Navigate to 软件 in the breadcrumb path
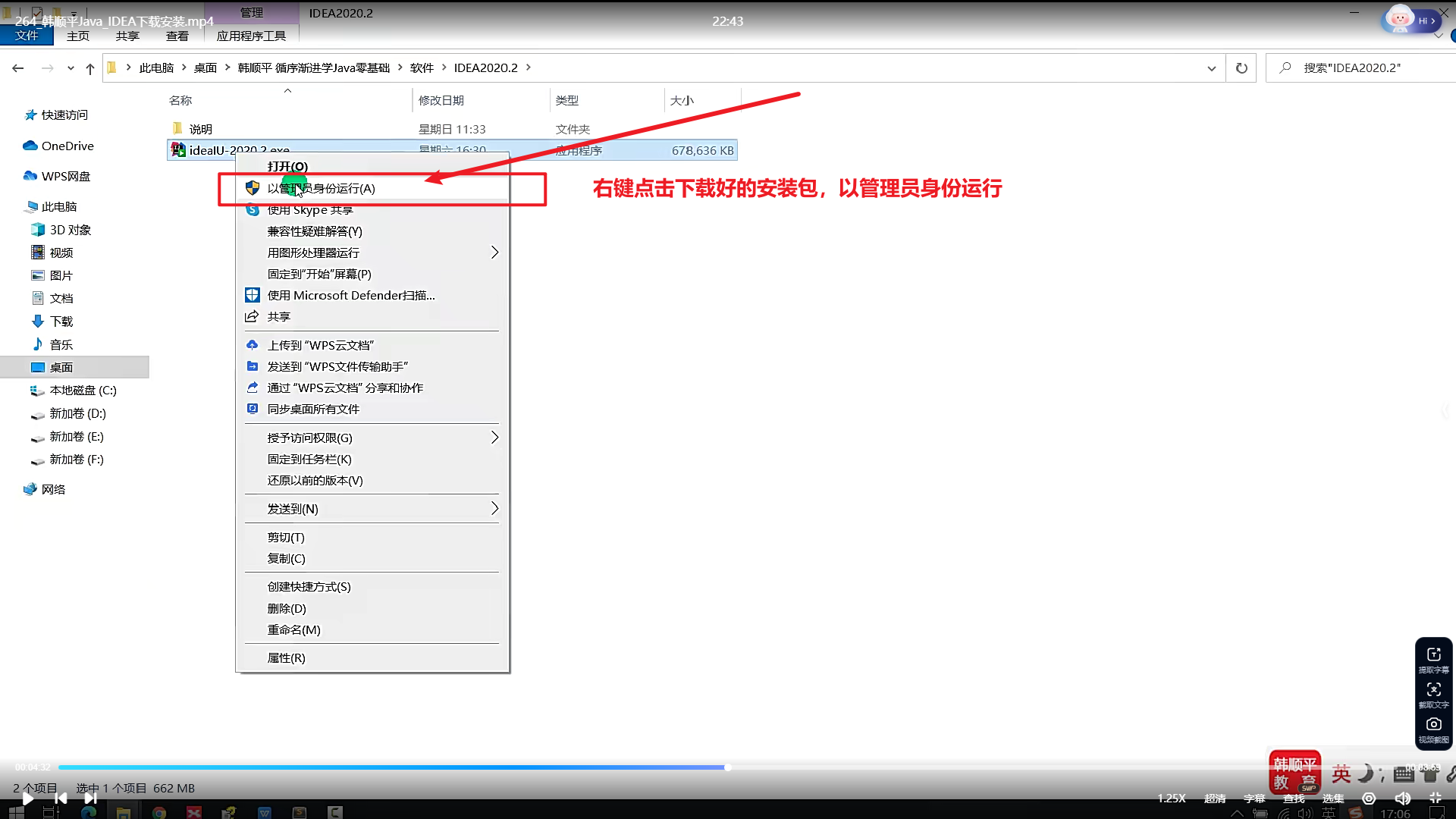1456x819 pixels. coord(423,67)
